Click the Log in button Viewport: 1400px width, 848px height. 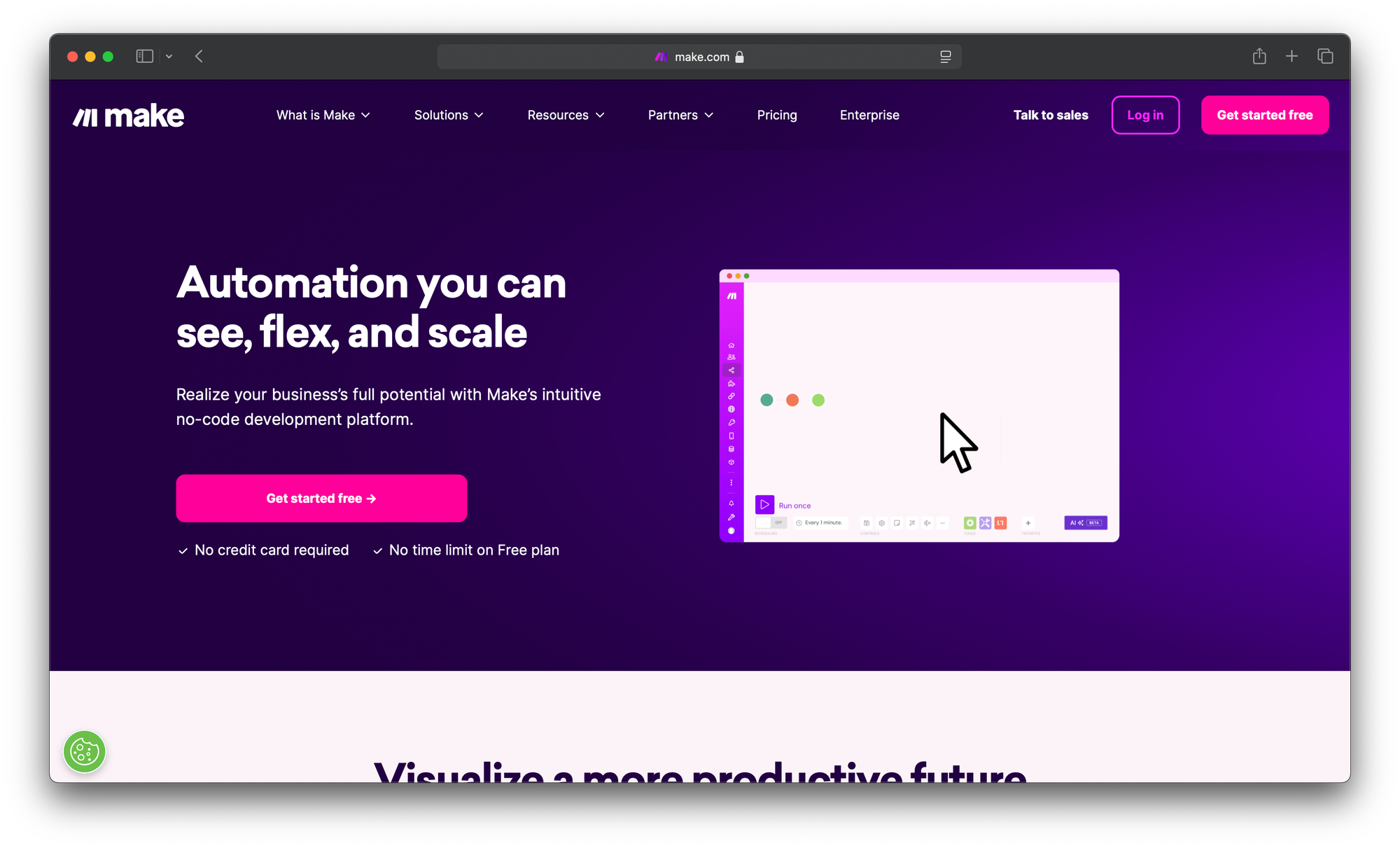(x=1145, y=115)
